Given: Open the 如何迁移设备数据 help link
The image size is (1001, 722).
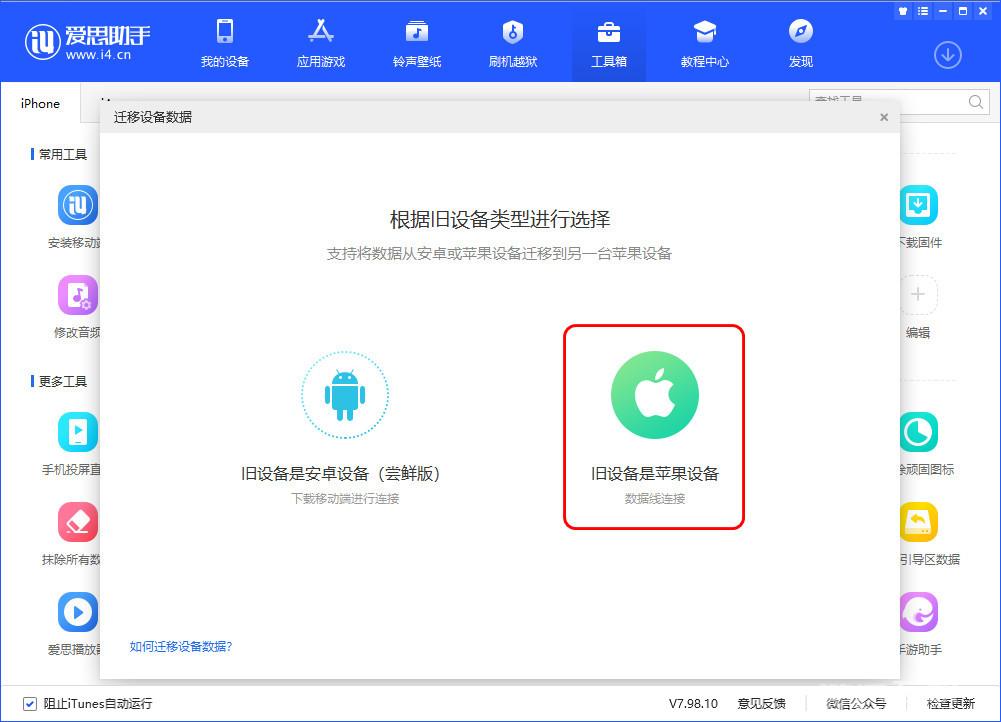Looking at the screenshot, I should pyautogui.click(x=180, y=647).
